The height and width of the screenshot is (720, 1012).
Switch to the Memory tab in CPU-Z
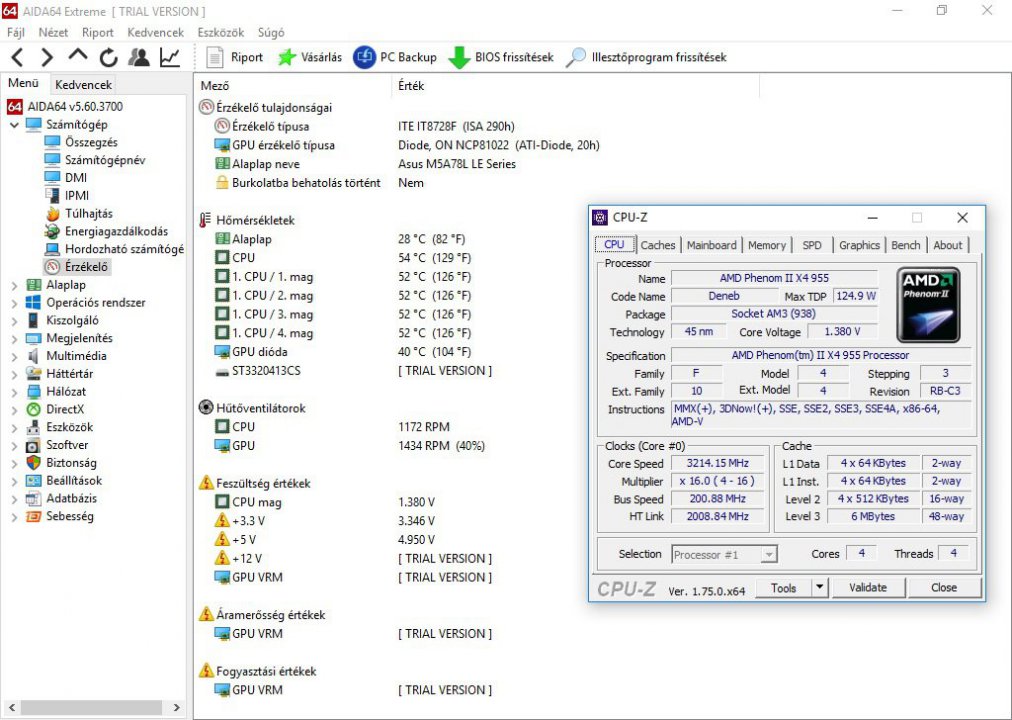[767, 245]
